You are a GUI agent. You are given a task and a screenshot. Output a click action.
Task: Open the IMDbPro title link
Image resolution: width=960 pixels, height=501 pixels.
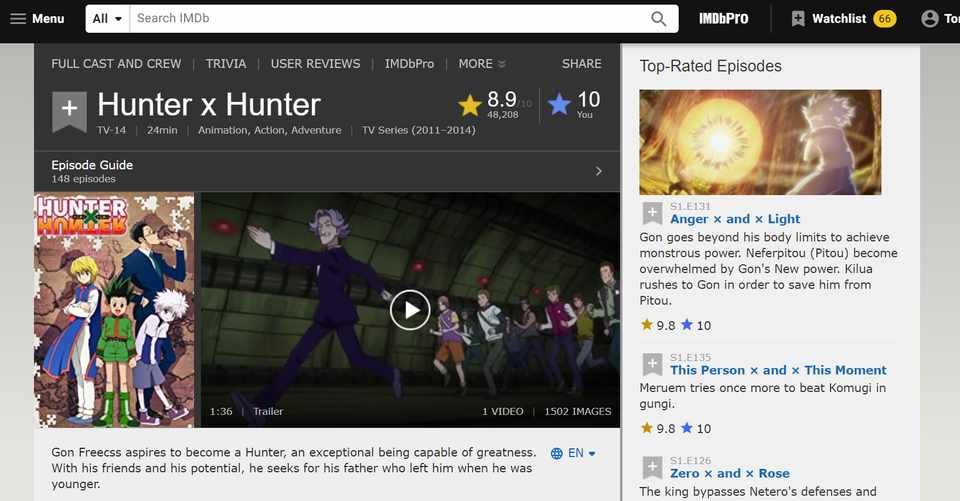409,64
